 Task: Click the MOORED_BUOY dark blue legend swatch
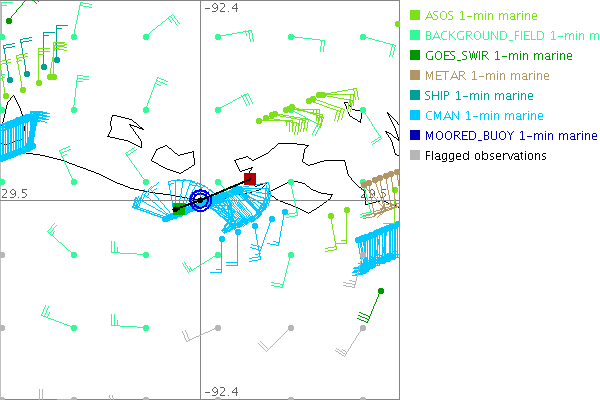click(x=415, y=136)
